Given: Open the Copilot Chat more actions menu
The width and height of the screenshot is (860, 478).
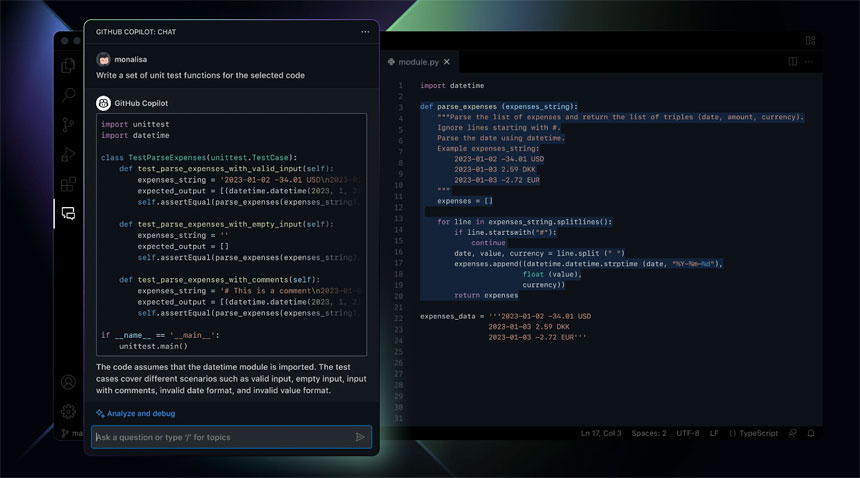Looking at the screenshot, I should point(365,32).
